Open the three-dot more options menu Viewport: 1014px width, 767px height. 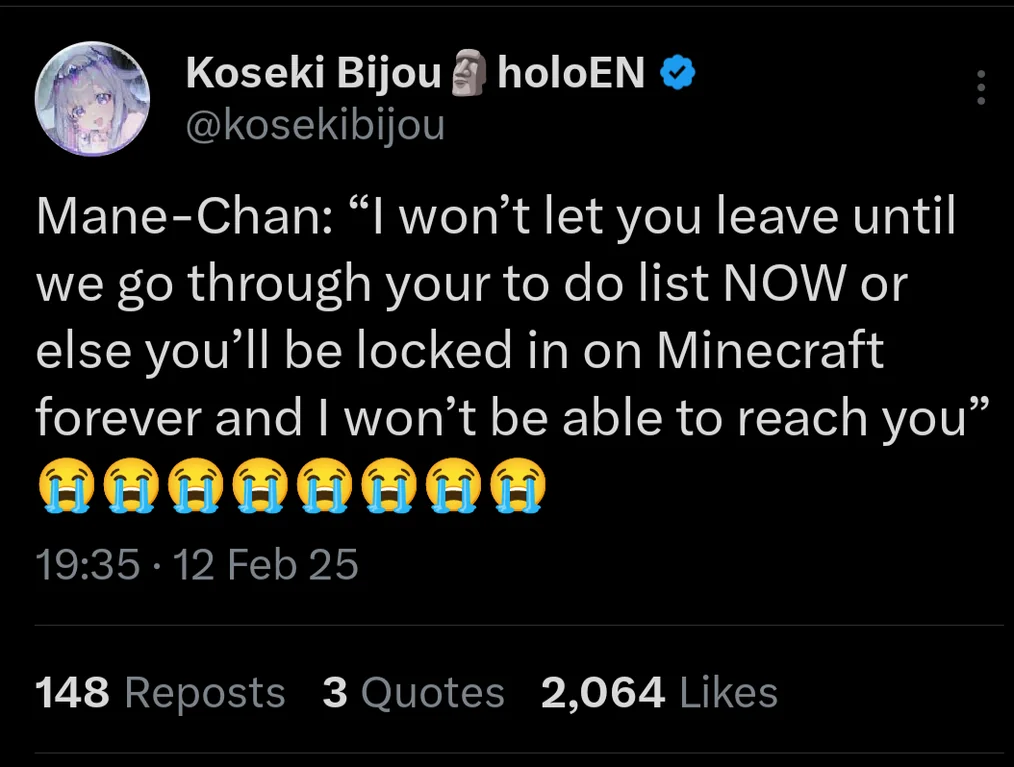pyautogui.click(x=981, y=88)
